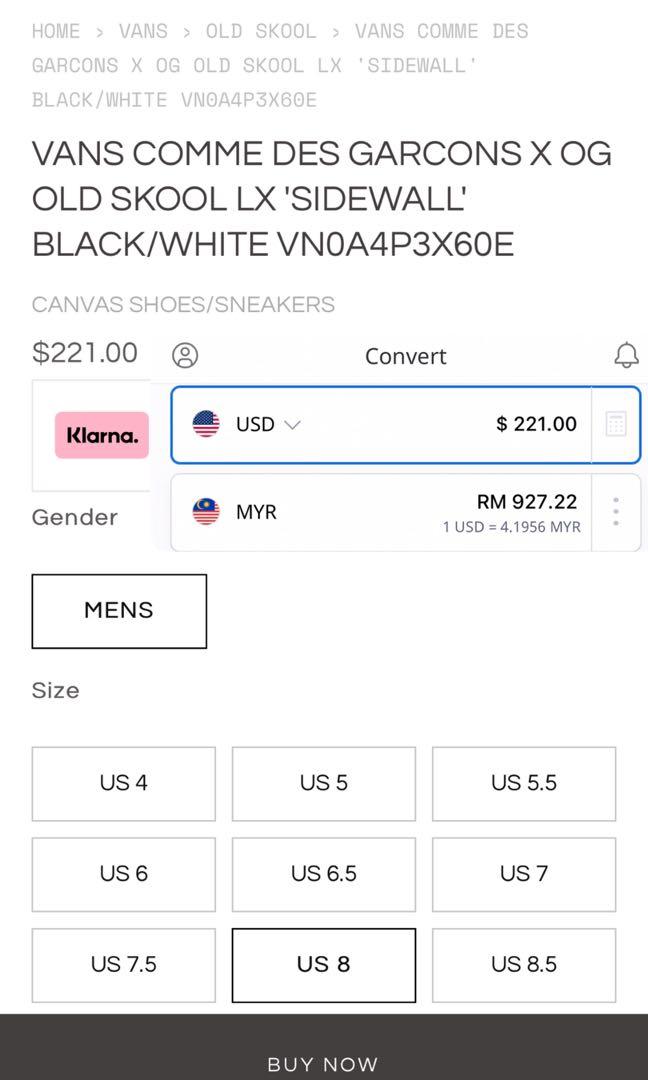The image size is (648, 1080).
Task: Open the three-dot menu beside MYR
Action: click(616, 512)
